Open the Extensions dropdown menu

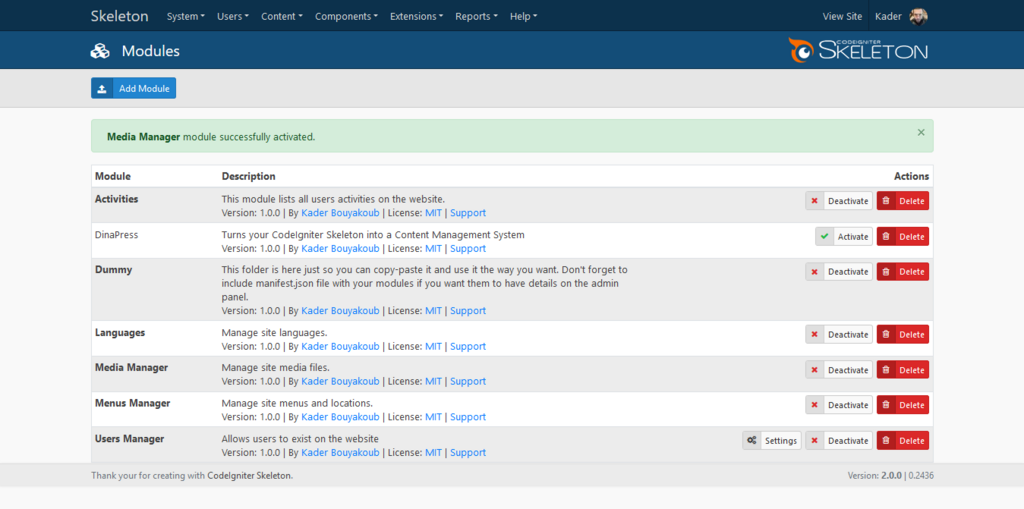point(417,16)
